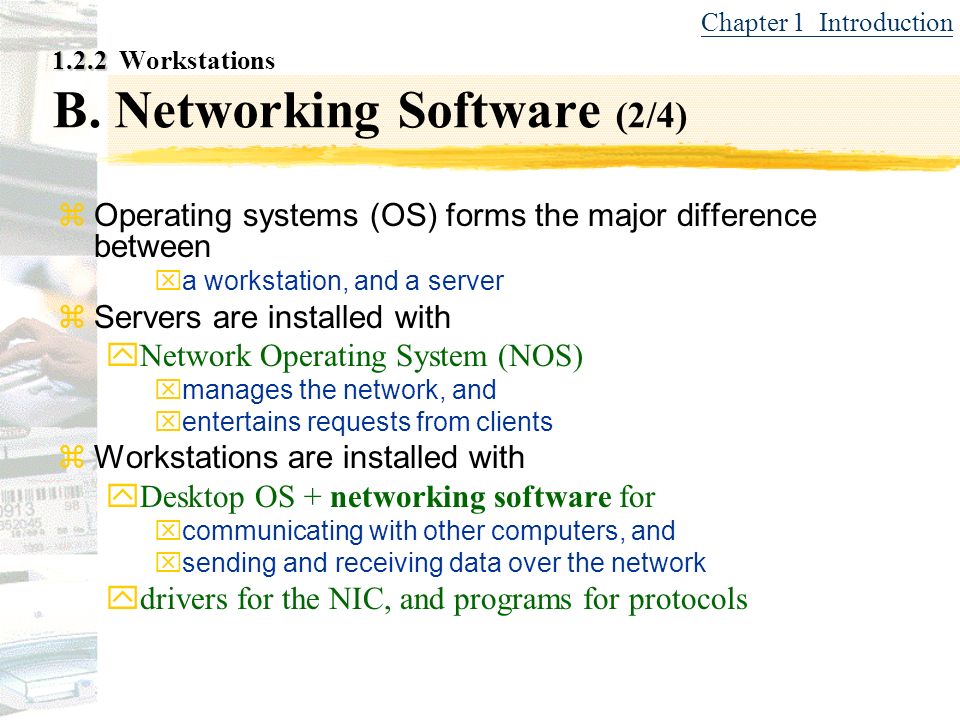Select the bullet icon before "Operating systems"

pos(72,216)
